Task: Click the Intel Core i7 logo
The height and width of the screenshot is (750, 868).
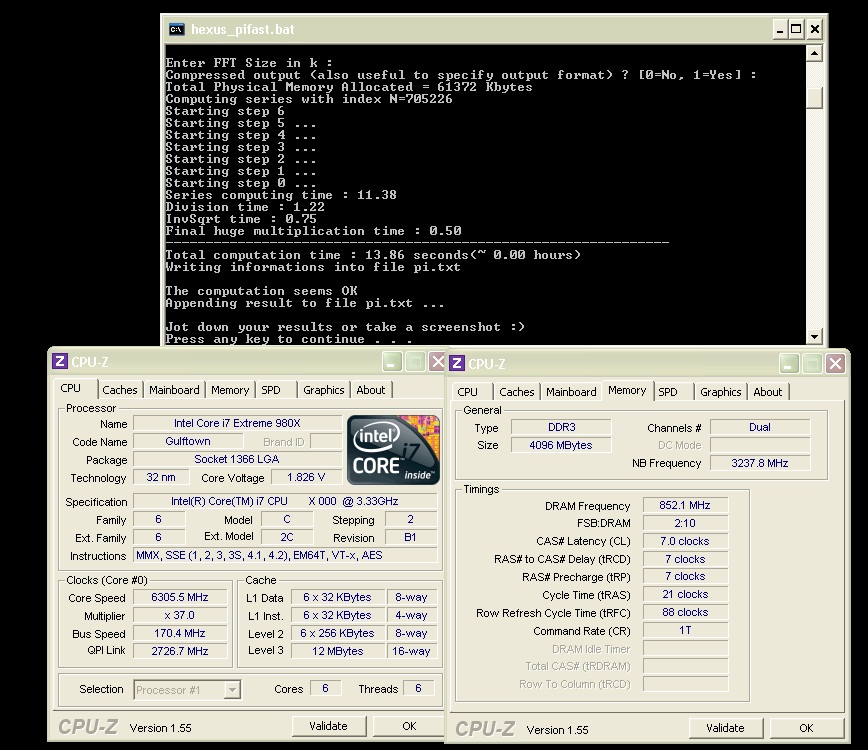Action: point(393,448)
